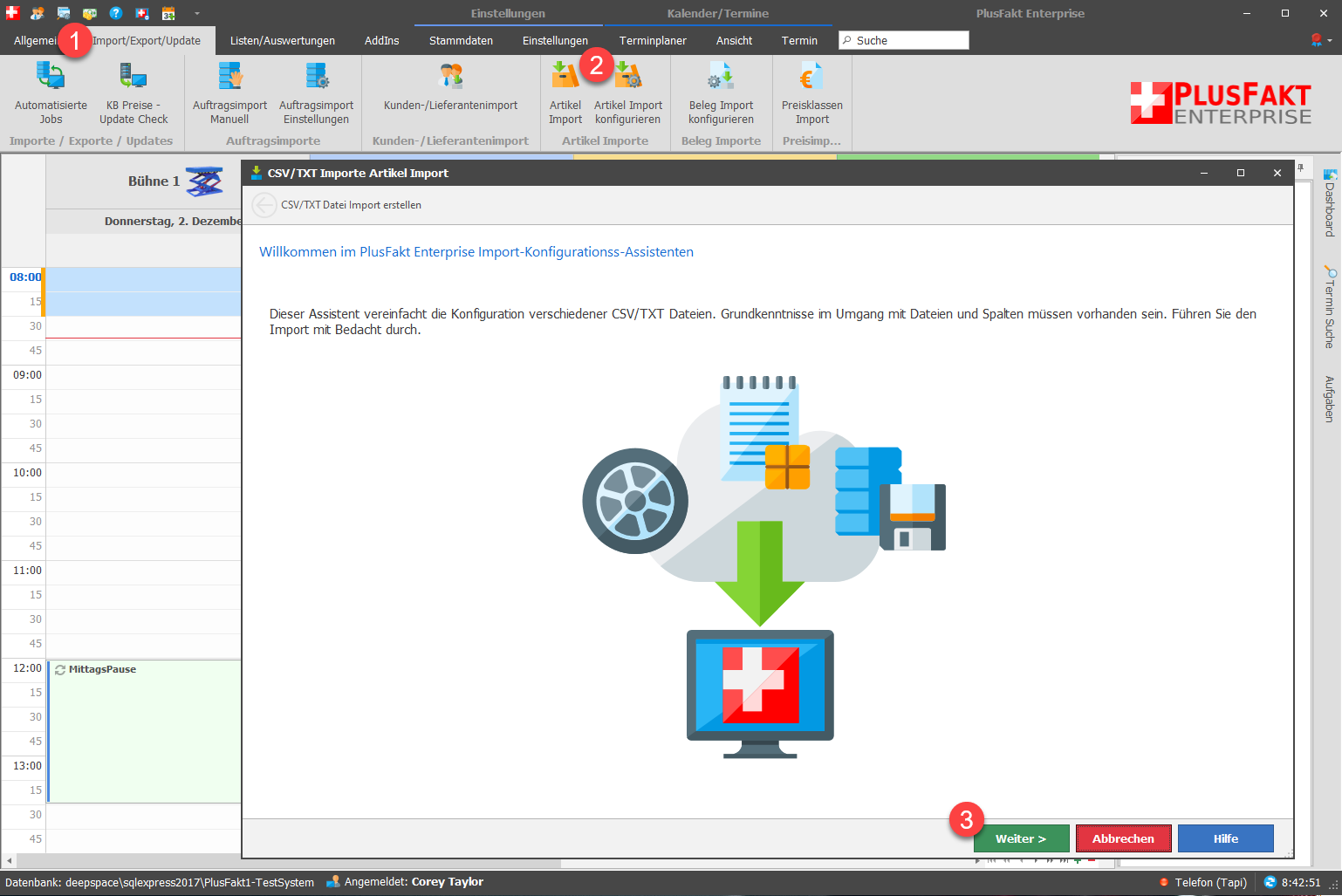Open the money/cash quick access icon

pos(90,13)
